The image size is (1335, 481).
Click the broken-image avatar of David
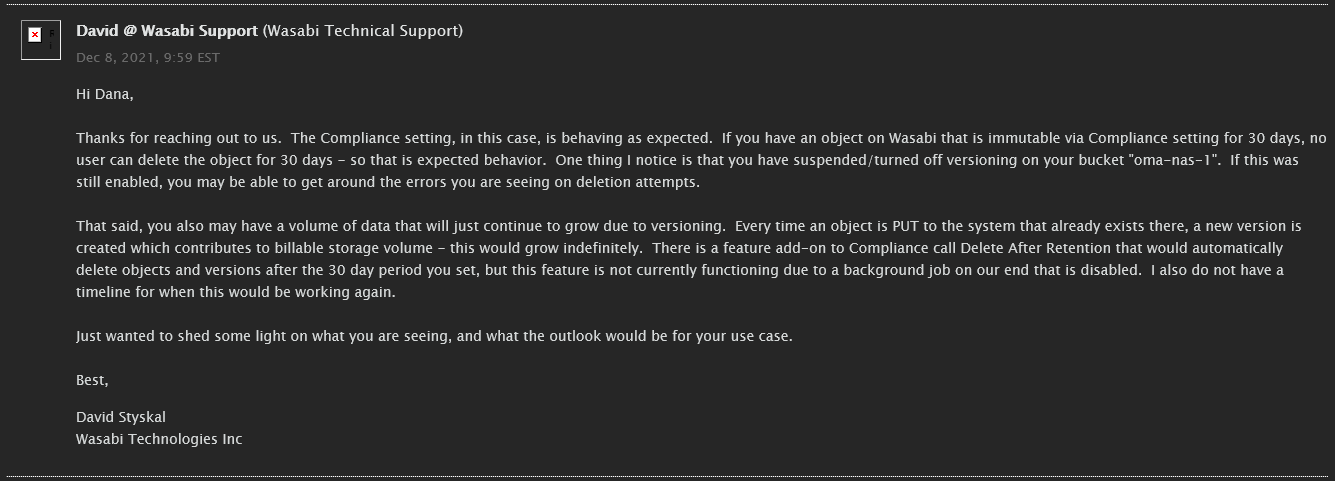point(41,40)
